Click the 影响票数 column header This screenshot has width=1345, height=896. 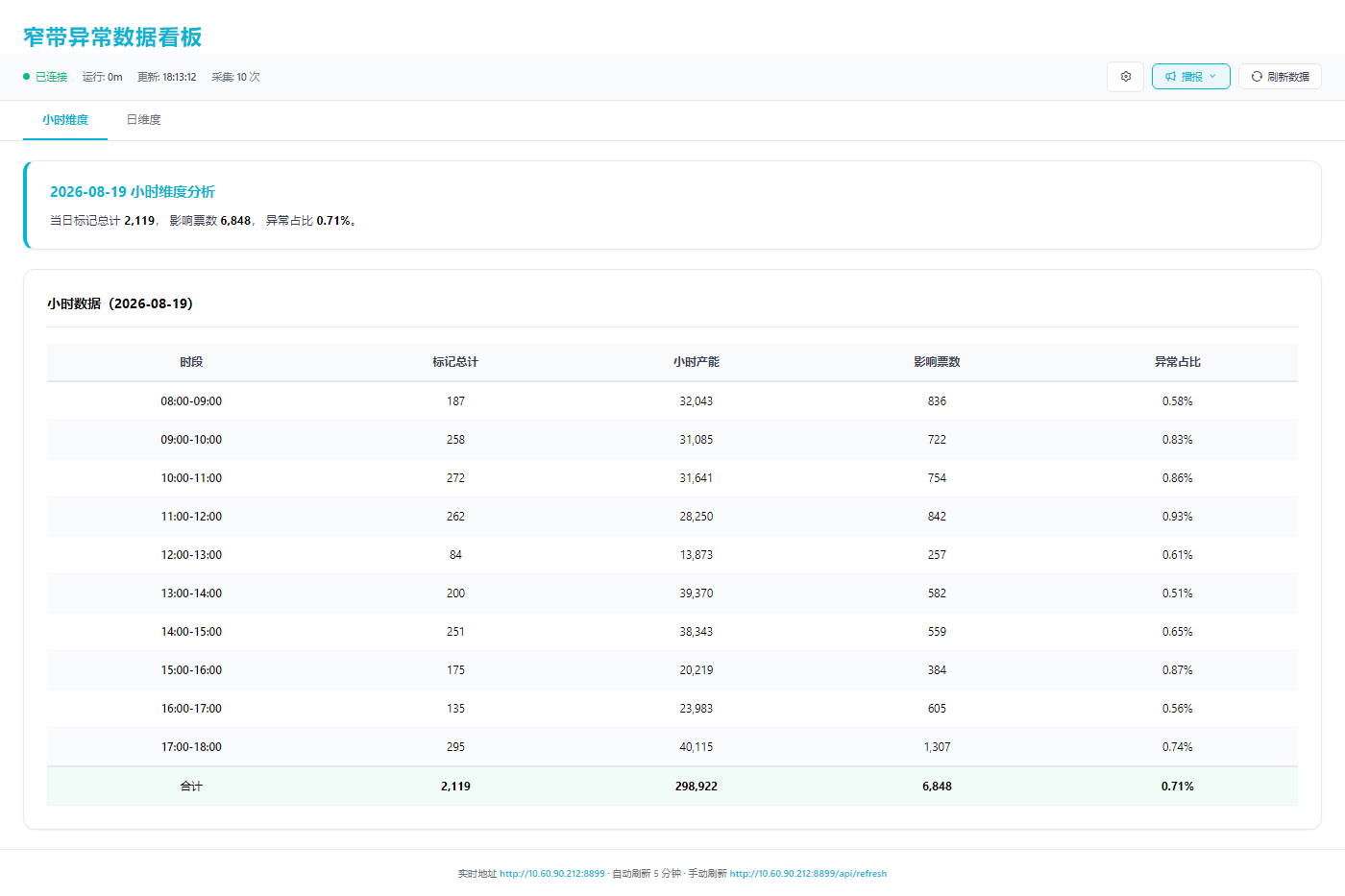[x=937, y=362]
